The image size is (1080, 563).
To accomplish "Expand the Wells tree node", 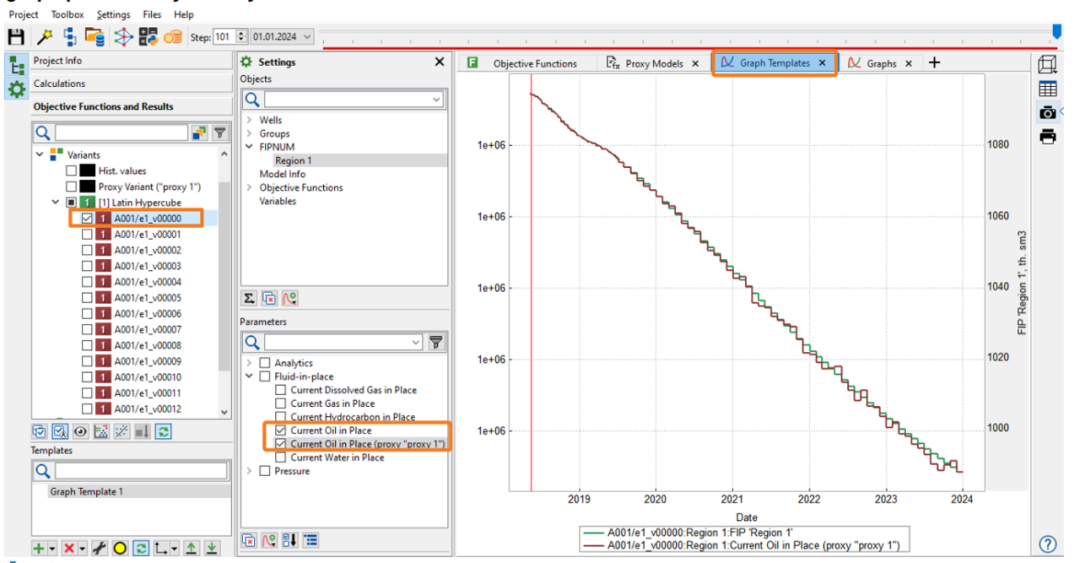I will [x=248, y=120].
